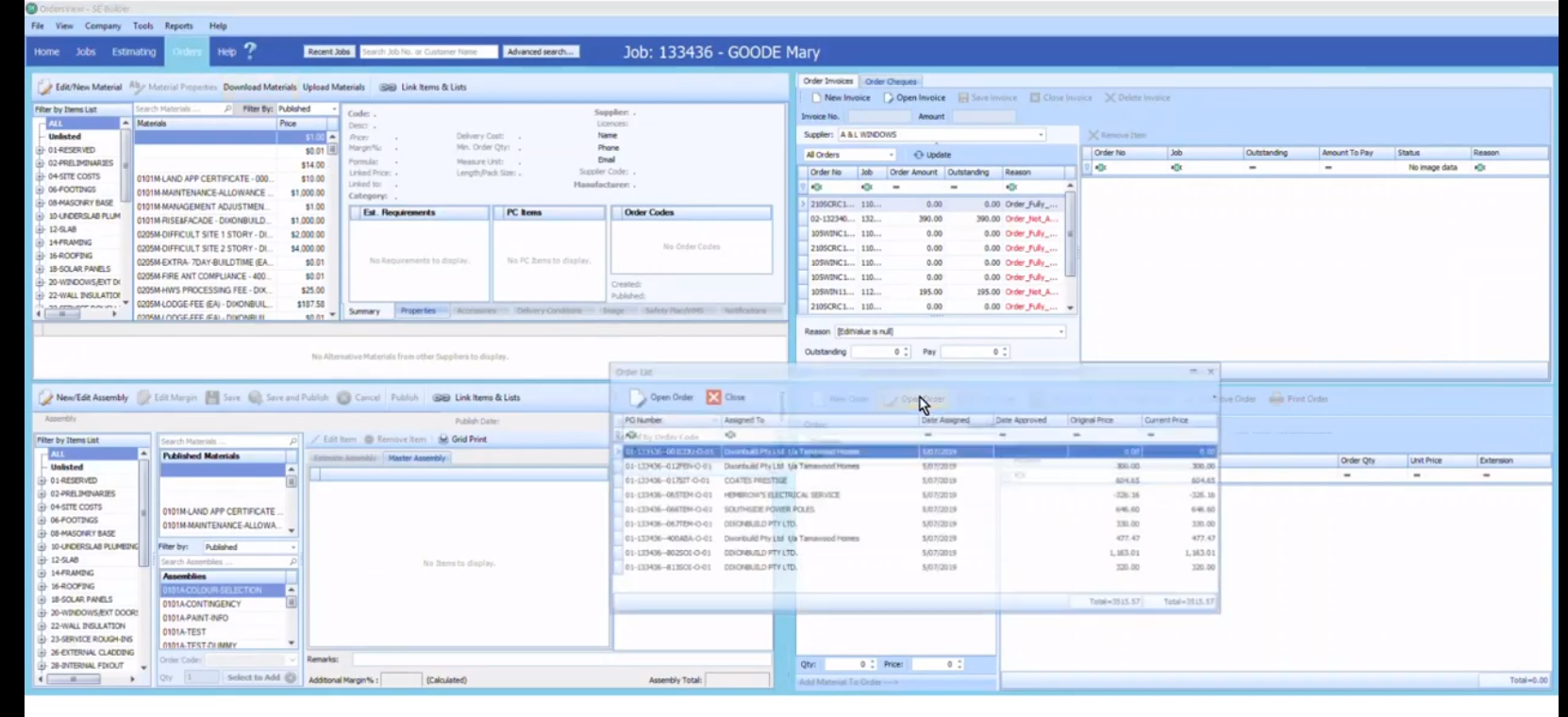Open the Company menu
The height and width of the screenshot is (717, 1568).
pos(103,25)
